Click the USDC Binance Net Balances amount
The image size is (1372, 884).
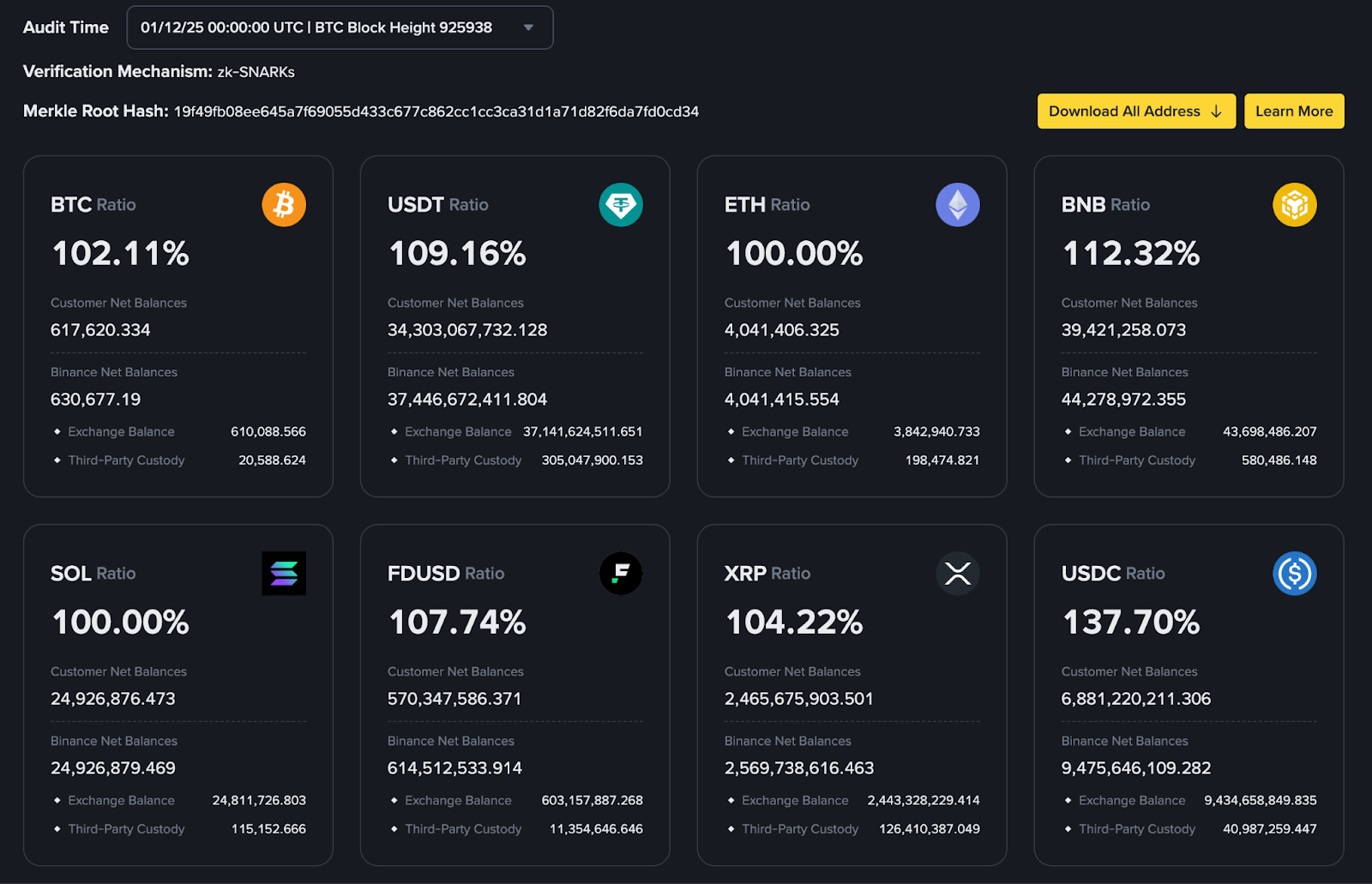pos(1135,767)
